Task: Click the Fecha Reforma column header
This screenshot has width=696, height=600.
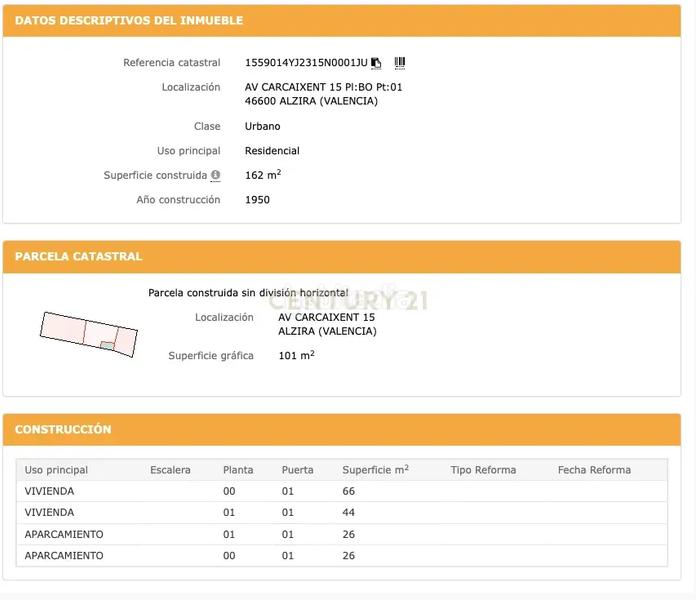Action: [594, 470]
